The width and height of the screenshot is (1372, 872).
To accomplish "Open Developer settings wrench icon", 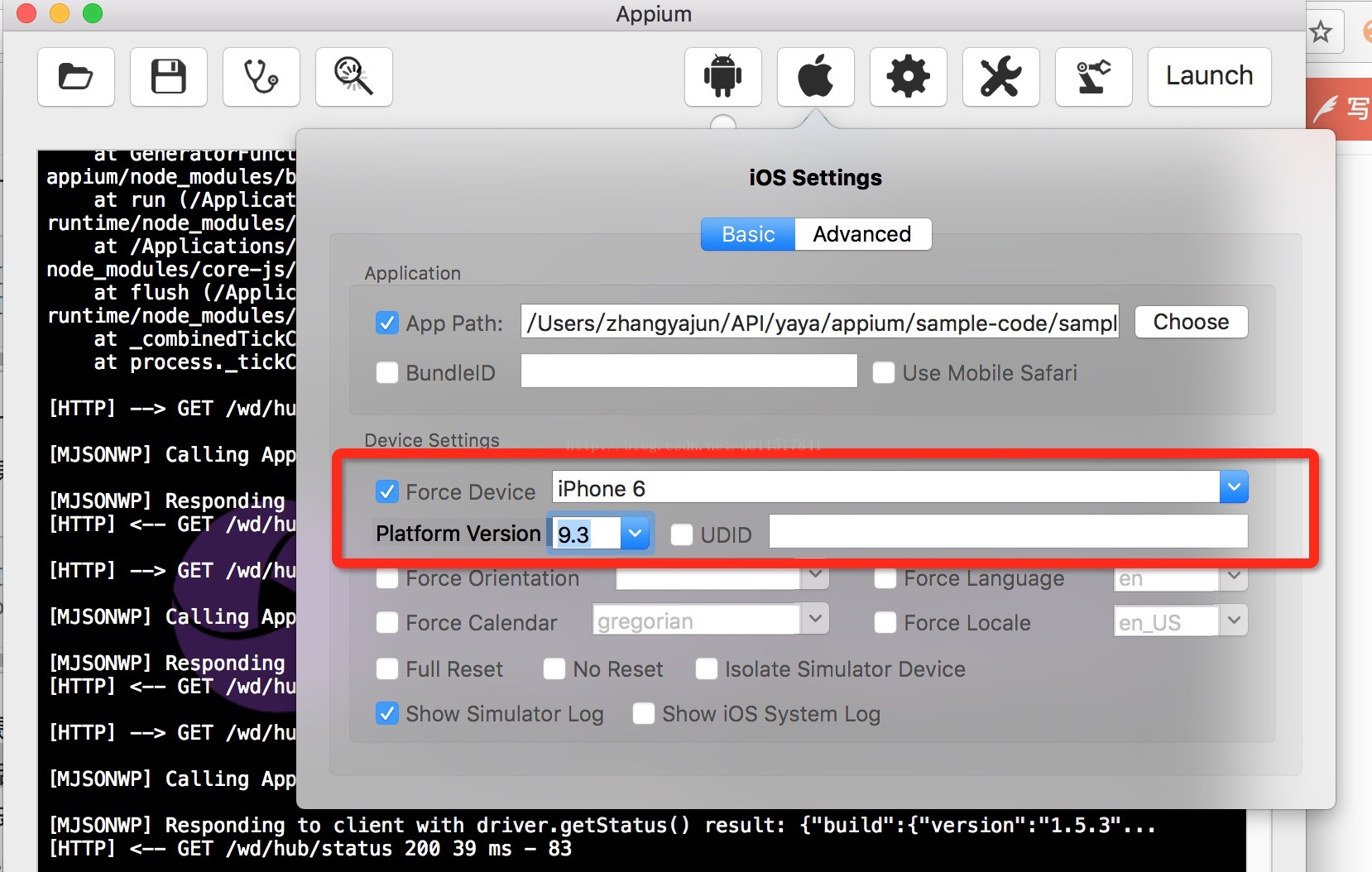I will click(x=1001, y=77).
